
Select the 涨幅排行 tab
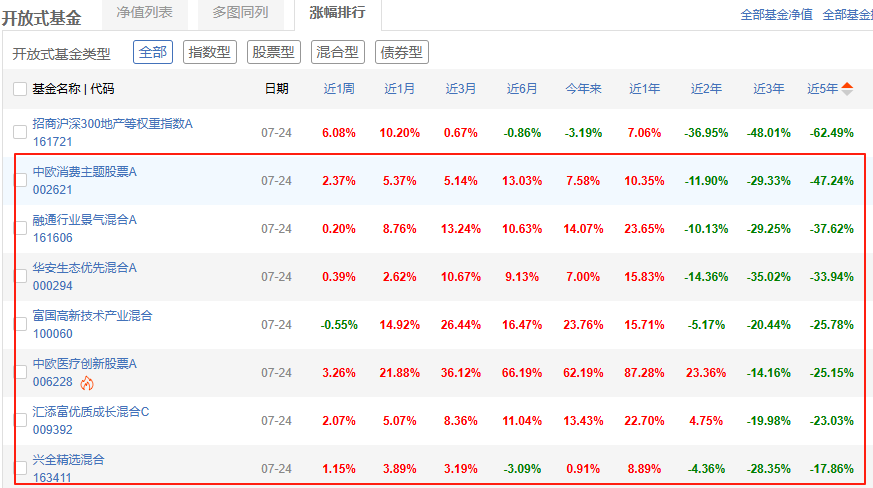(337, 12)
